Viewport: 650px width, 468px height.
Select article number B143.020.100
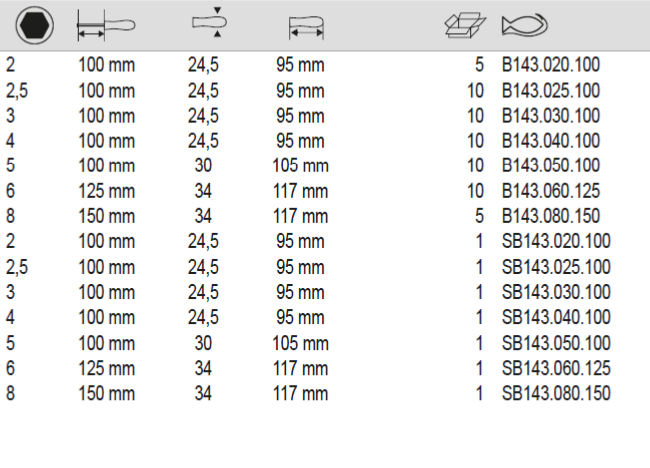coord(550,65)
